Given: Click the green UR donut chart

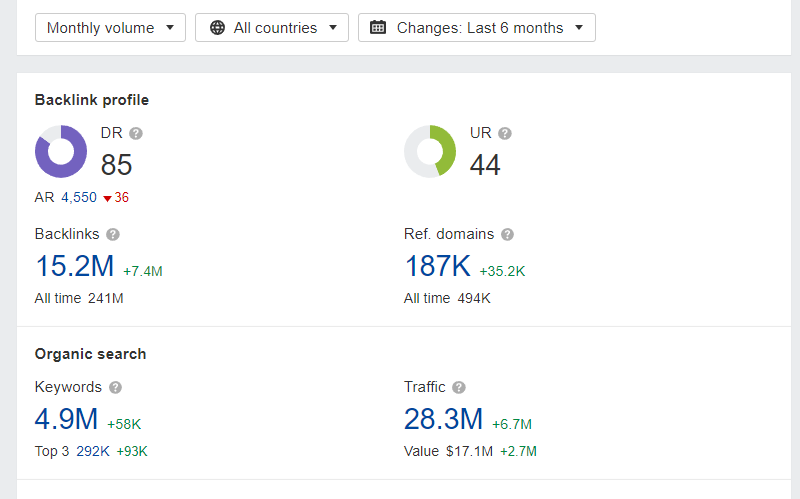Looking at the screenshot, I should pos(430,151).
